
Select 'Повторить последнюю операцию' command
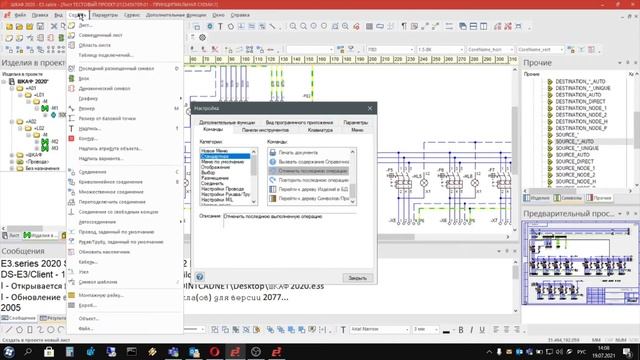tap(309, 180)
